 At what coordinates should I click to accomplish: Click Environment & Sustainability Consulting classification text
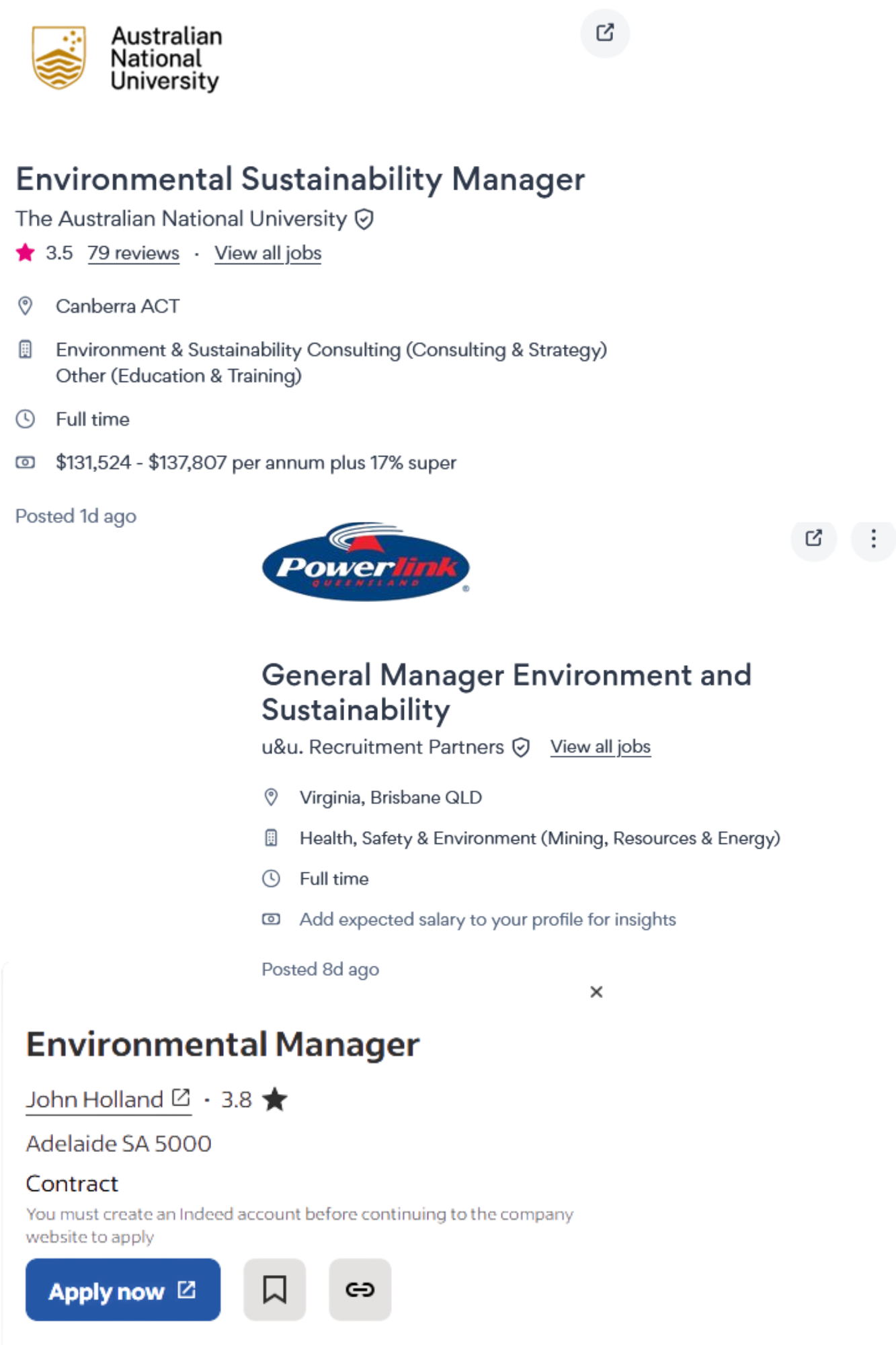pos(331,350)
